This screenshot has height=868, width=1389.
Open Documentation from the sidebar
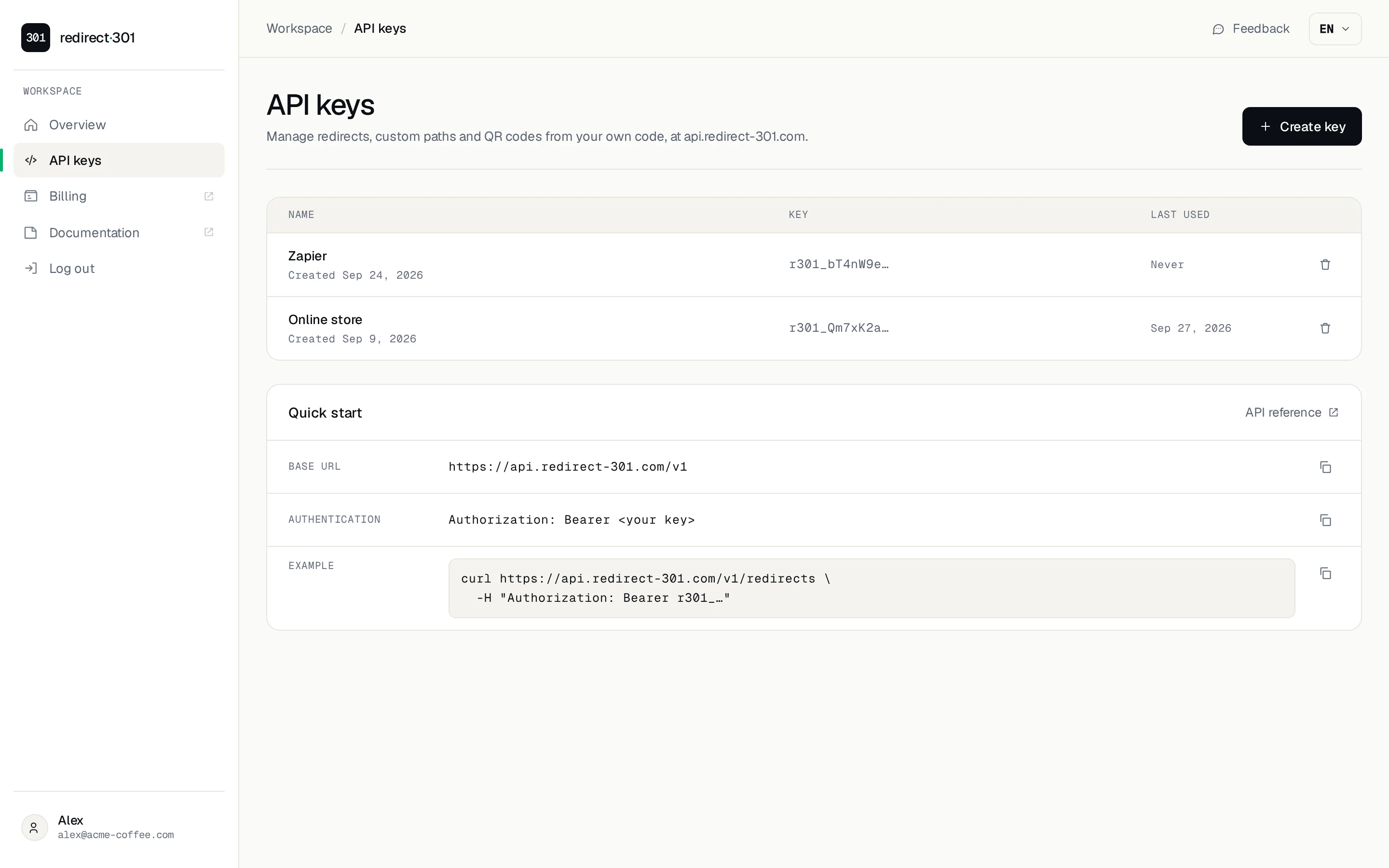coord(119,232)
